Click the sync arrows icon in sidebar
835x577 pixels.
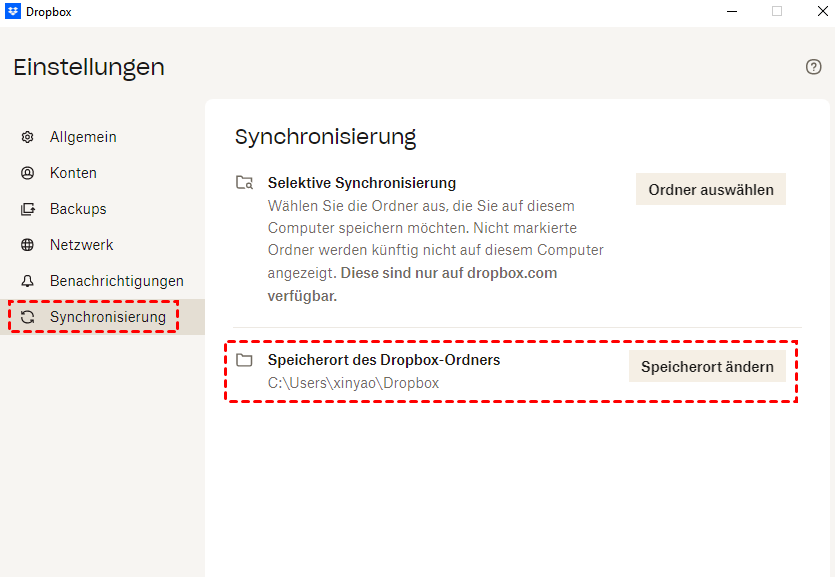point(28,317)
